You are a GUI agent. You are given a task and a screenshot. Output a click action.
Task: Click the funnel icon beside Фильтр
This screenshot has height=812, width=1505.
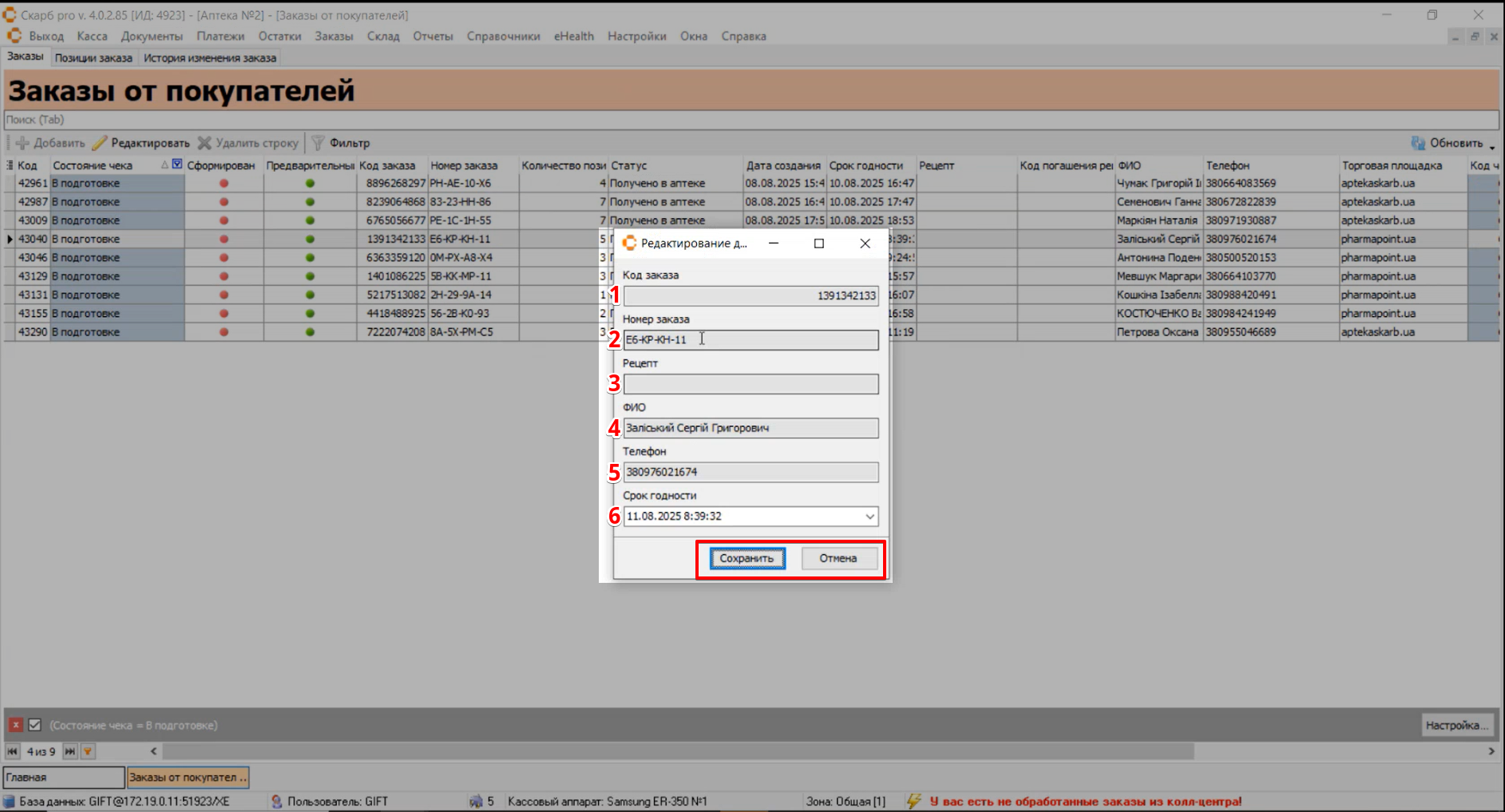[318, 143]
